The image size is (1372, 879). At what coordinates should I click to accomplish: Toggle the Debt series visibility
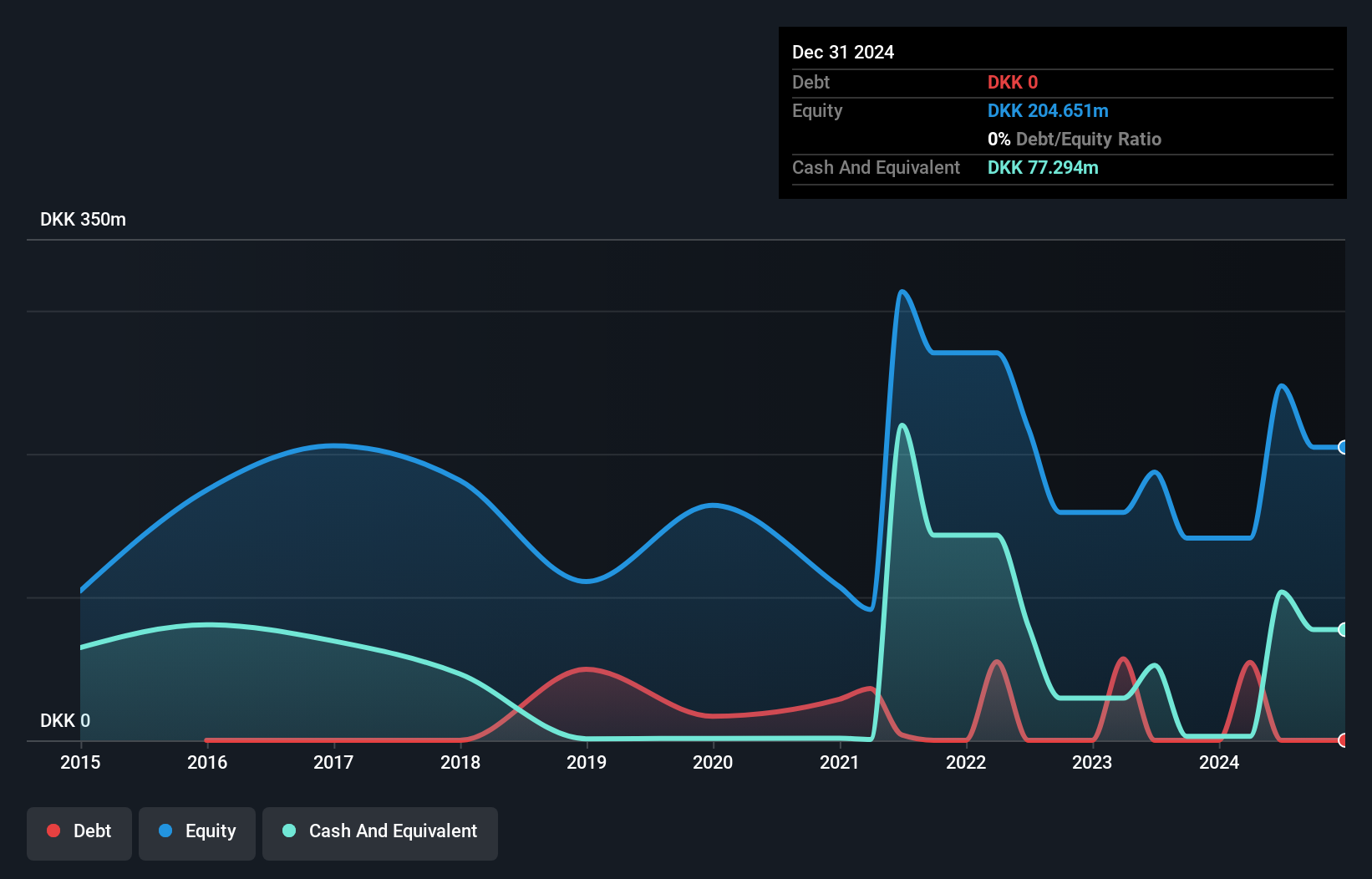[79, 831]
